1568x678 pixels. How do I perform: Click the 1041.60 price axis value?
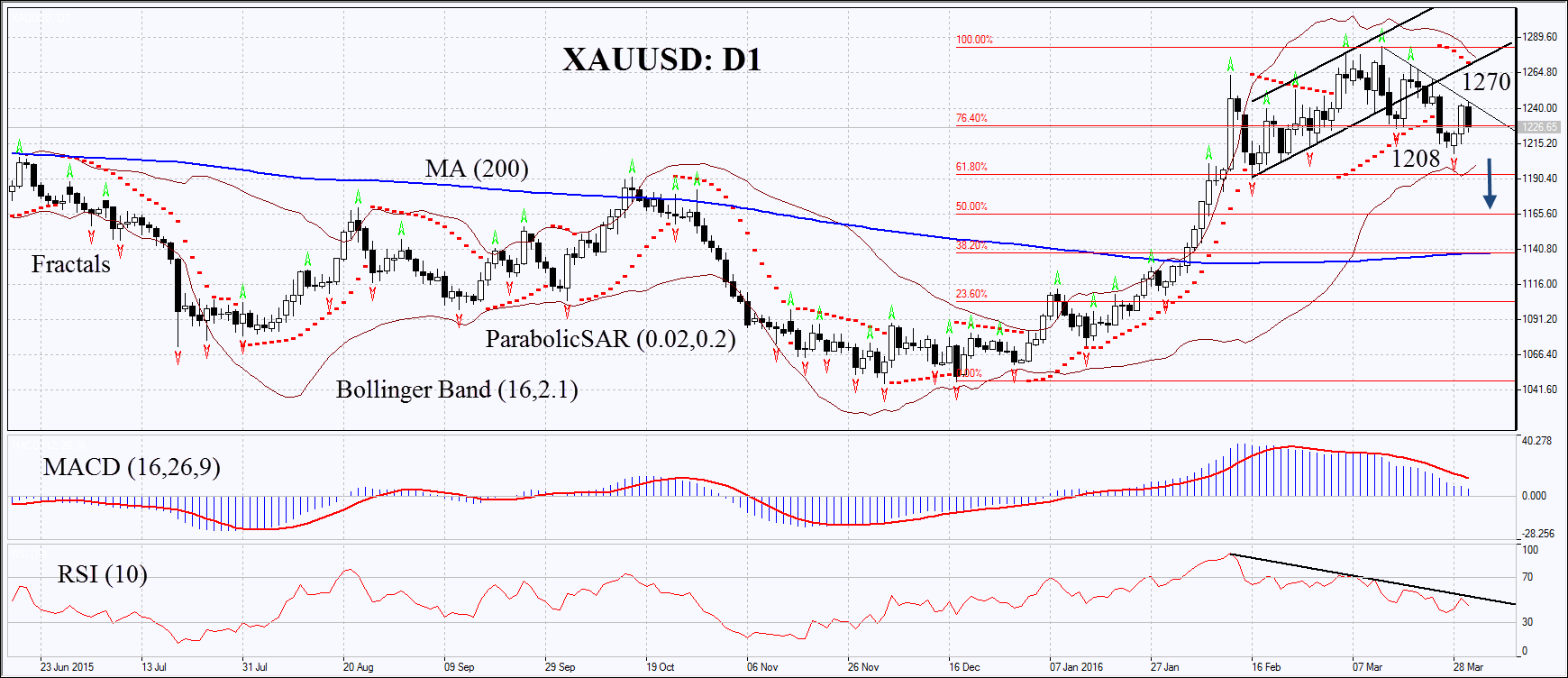click(1540, 389)
